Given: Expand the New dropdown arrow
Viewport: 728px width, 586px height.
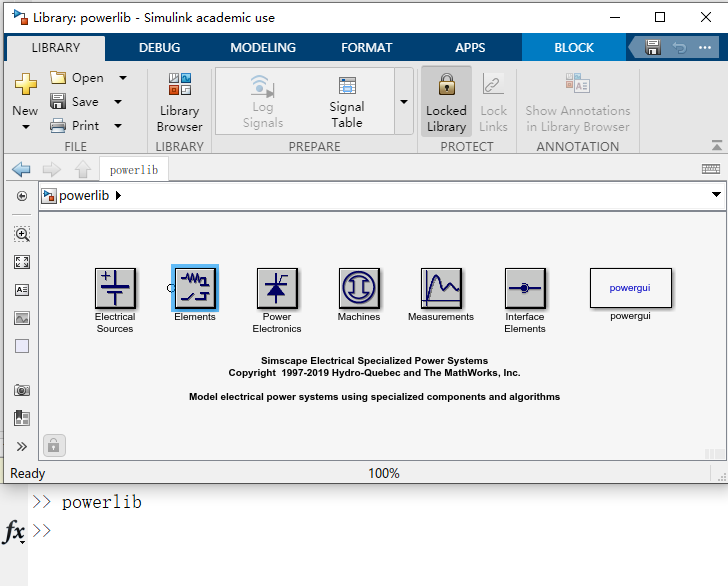Looking at the screenshot, I should point(26,127).
